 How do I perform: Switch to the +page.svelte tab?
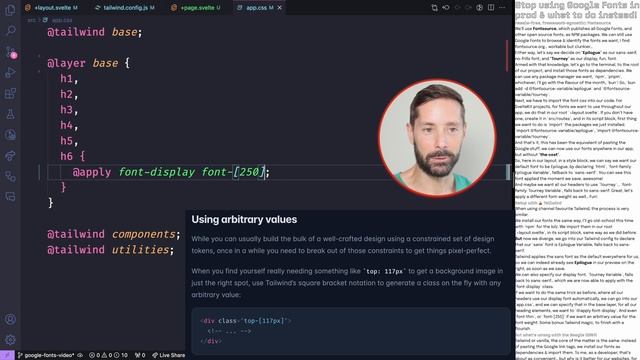click(x=197, y=7)
